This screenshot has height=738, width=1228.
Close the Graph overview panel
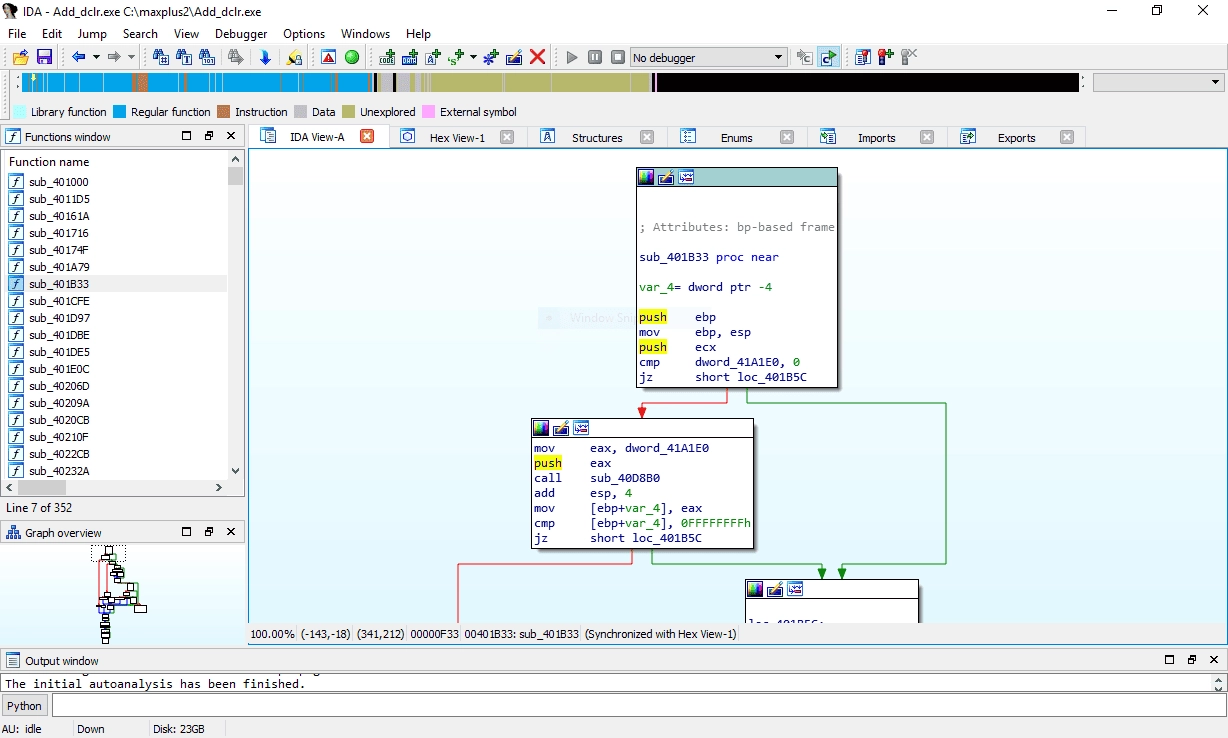point(231,532)
